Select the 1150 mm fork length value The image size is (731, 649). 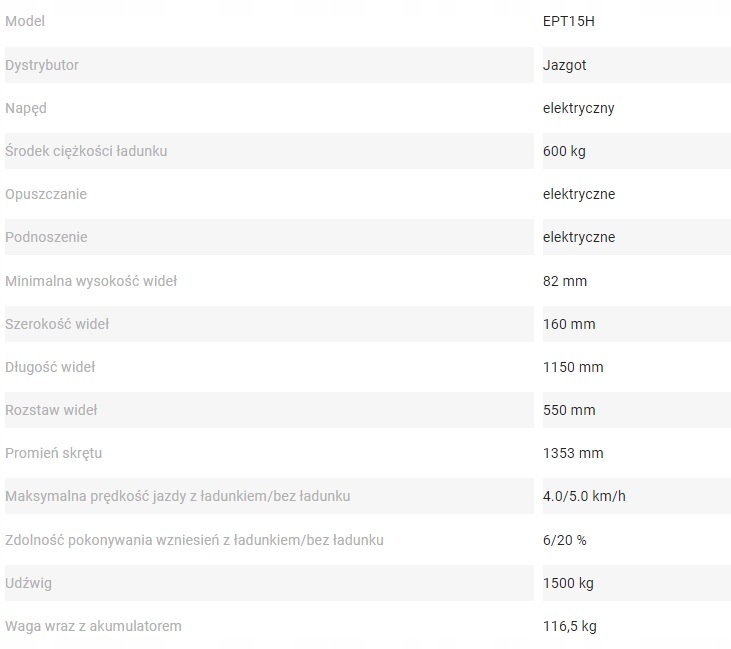tap(573, 367)
